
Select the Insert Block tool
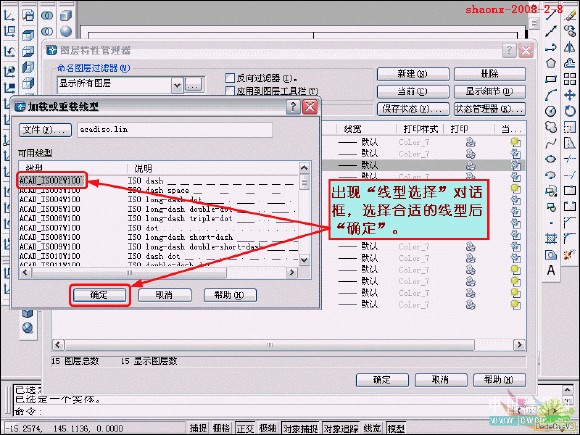tap(551, 191)
